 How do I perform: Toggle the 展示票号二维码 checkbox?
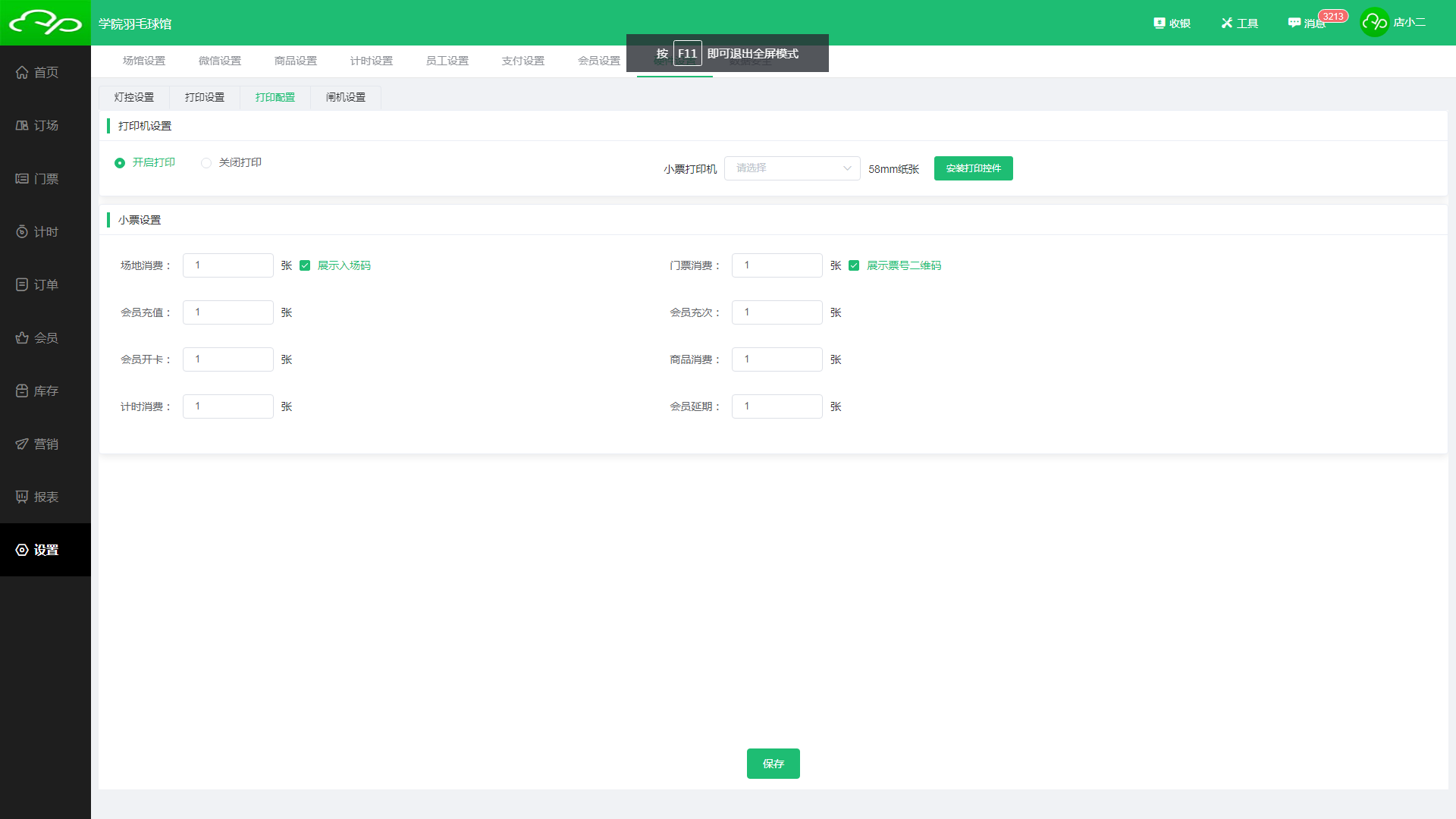point(854,265)
